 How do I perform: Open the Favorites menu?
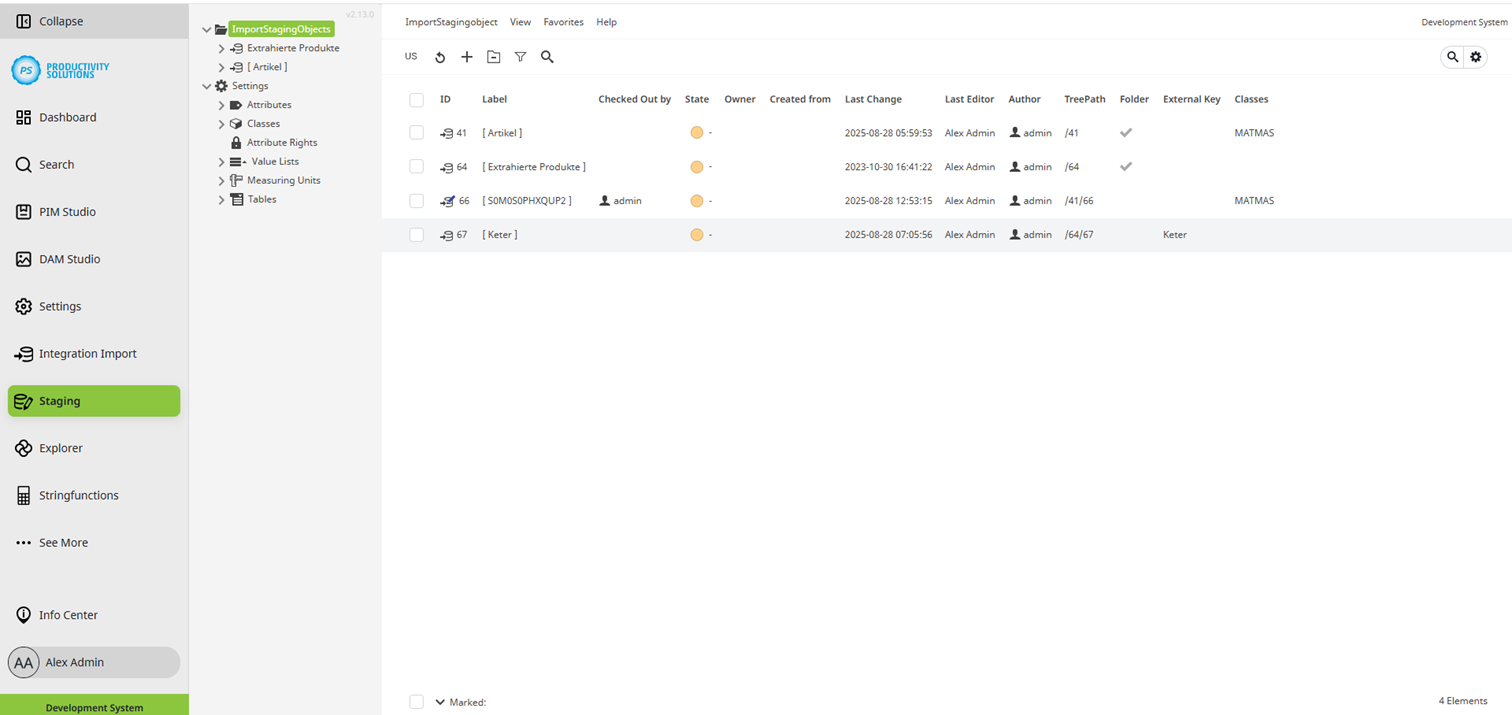pyautogui.click(x=563, y=21)
